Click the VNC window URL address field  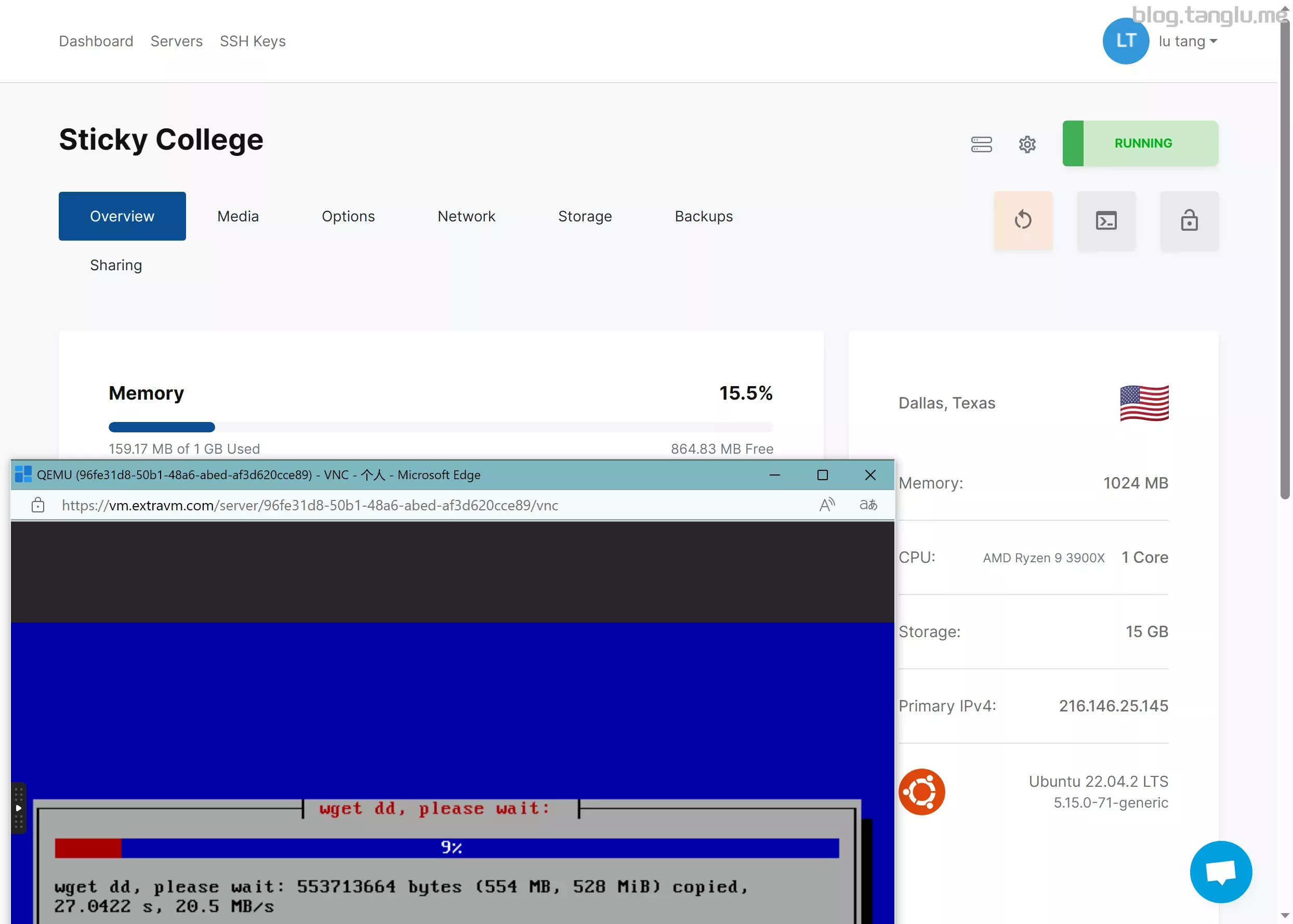coord(310,505)
